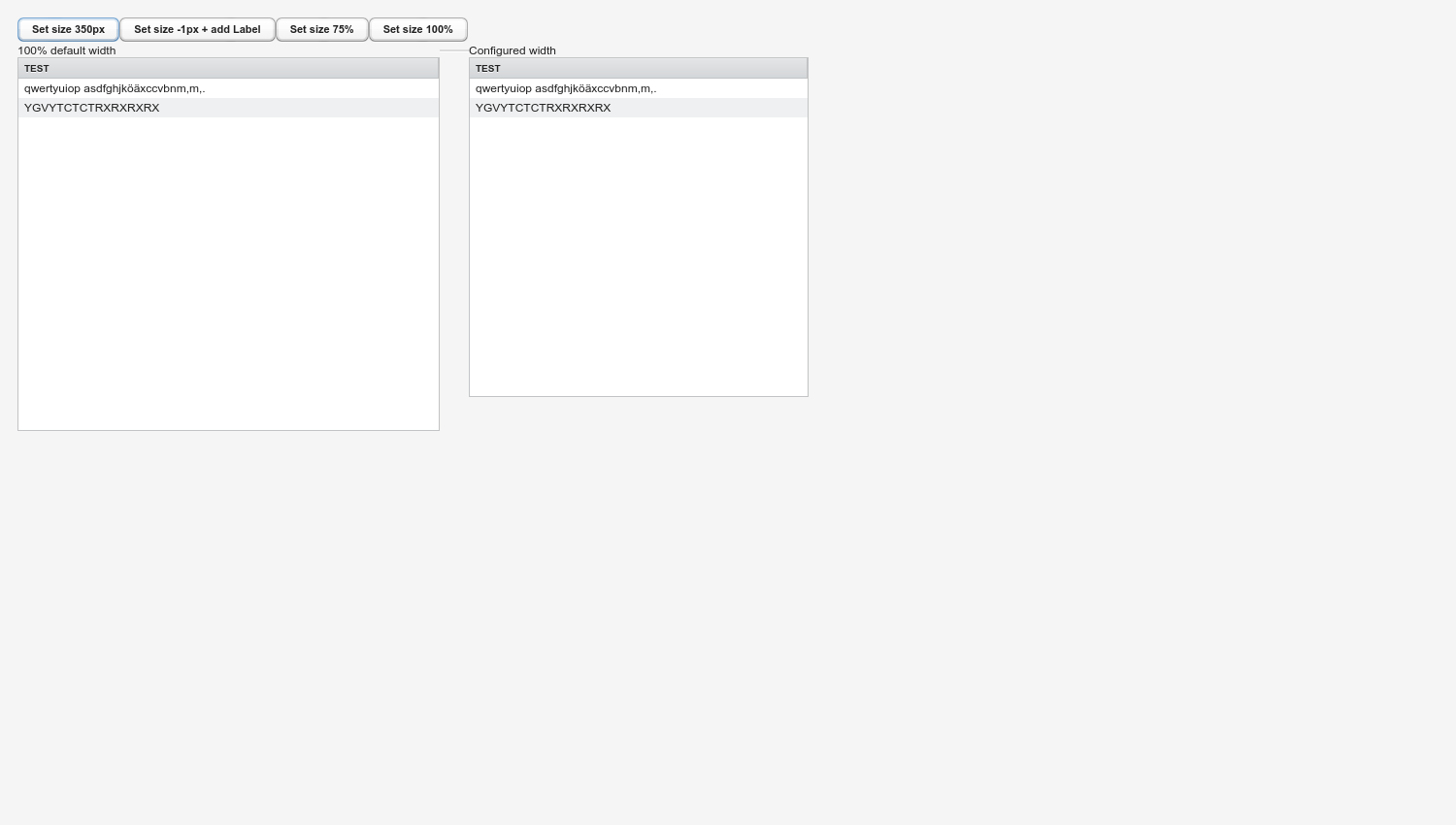The image size is (1456, 825).
Task: Click the 100% default width caption
Action: 66,50
